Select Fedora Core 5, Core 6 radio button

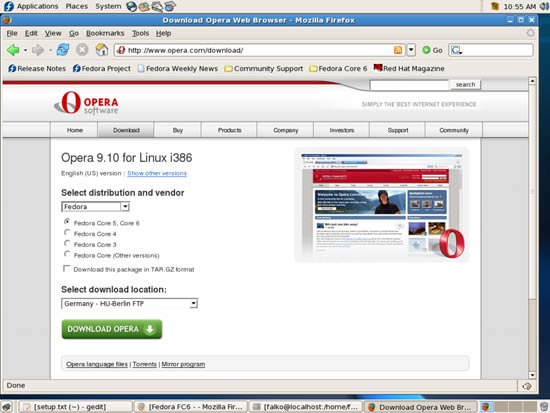click(x=67, y=221)
